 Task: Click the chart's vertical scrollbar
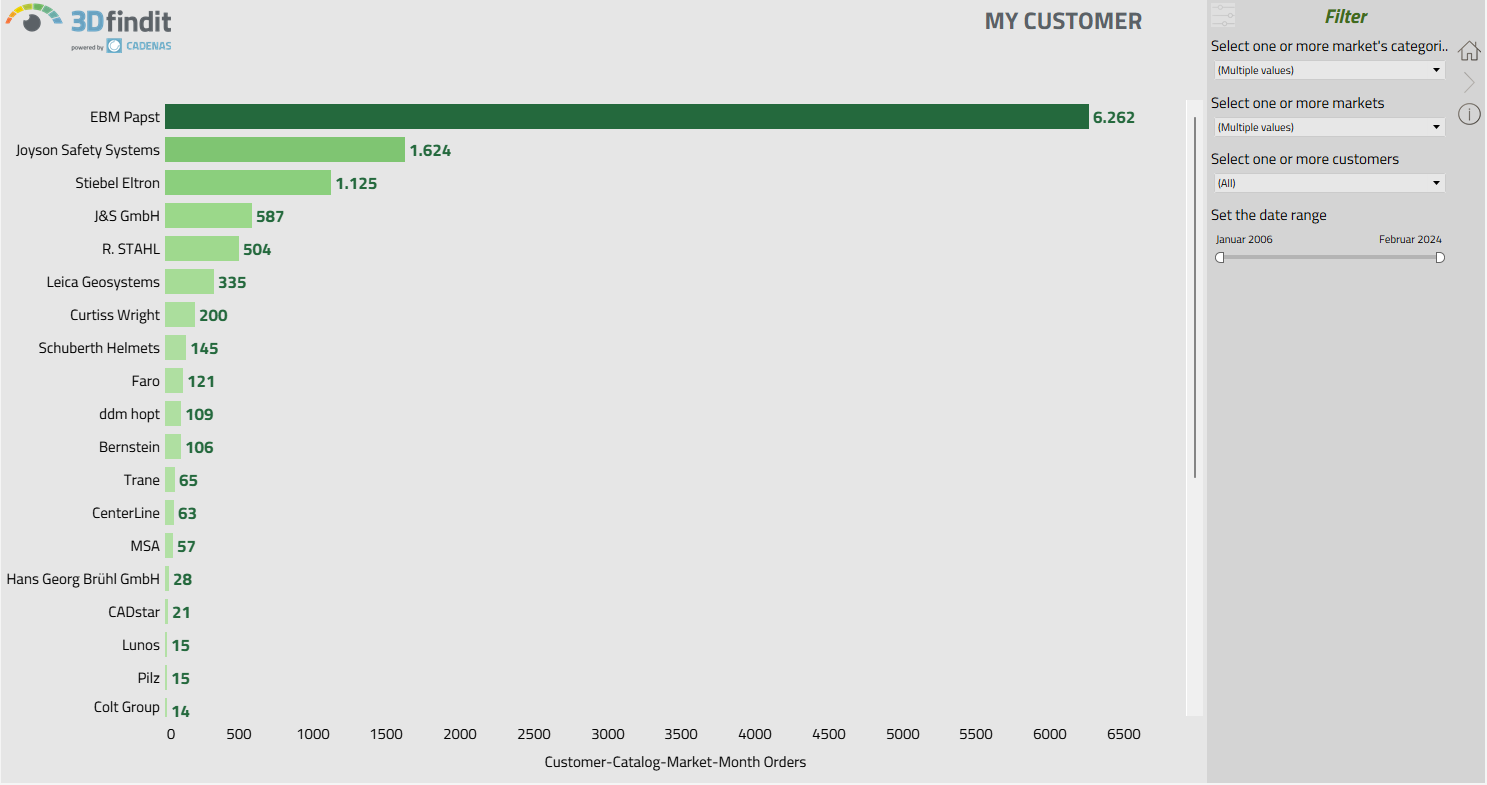(x=1194, y=300)
